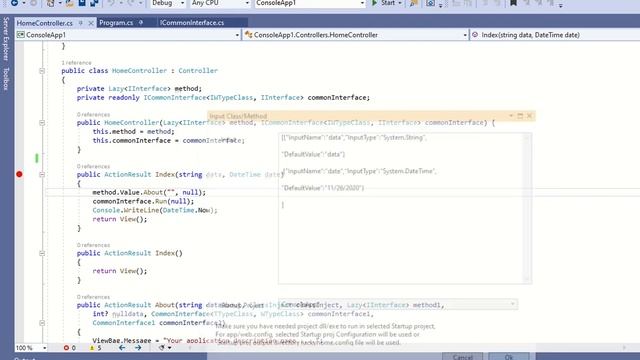640x360 pixels.
Task: Click the bookmark toolbar icon
Action: tap(513, 3)
